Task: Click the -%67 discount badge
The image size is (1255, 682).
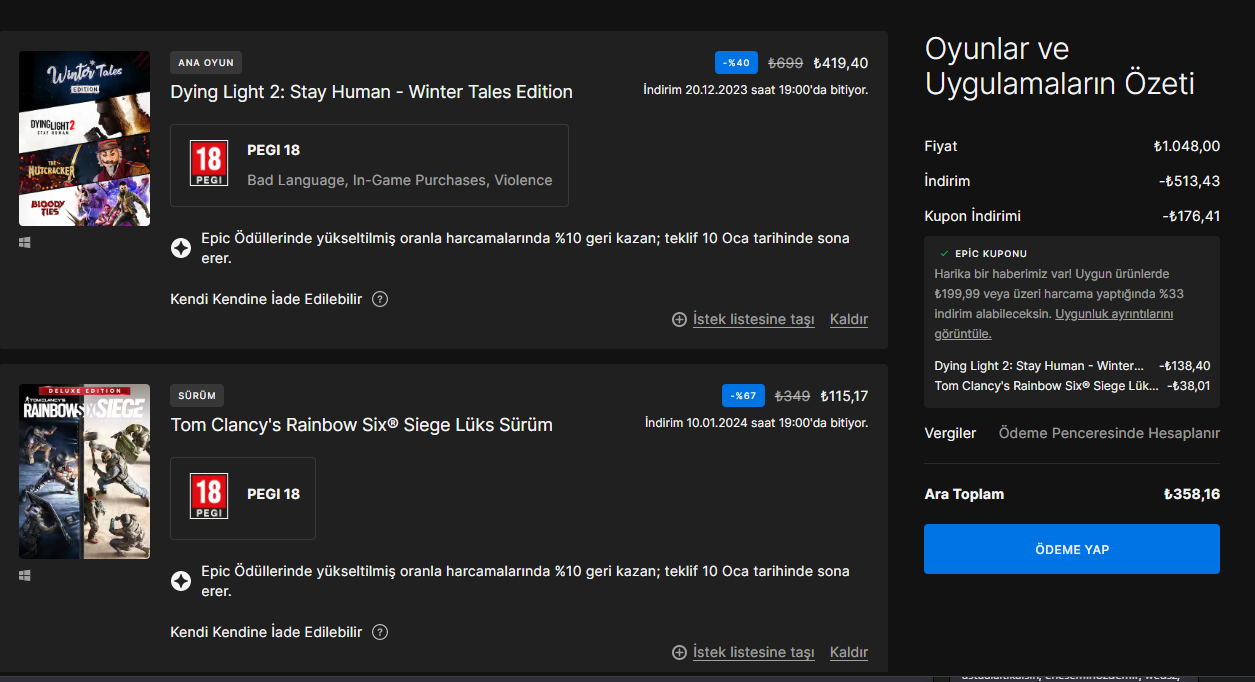Action: (743, 395)
